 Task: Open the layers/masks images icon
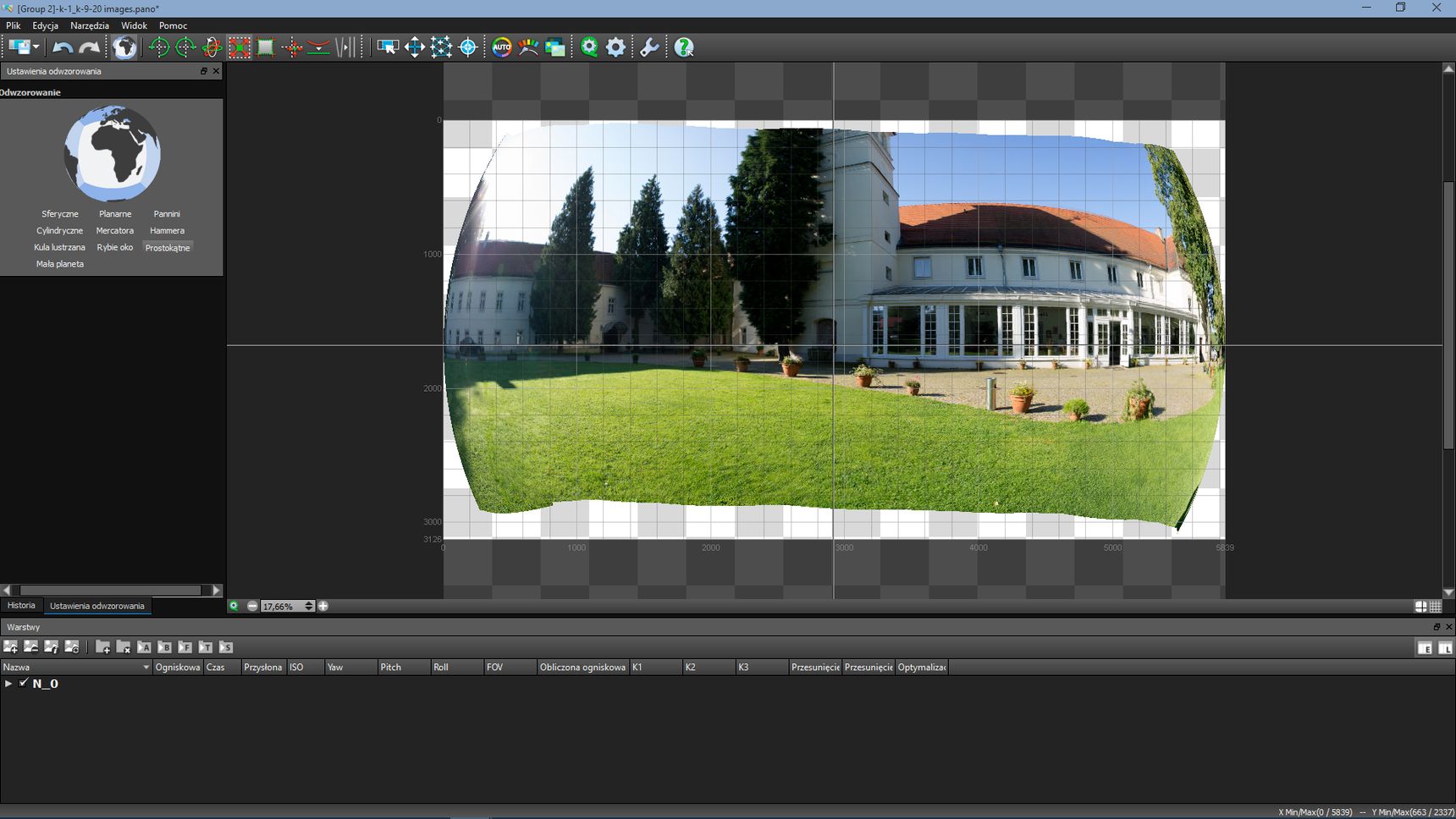click(x=555, y=47)
